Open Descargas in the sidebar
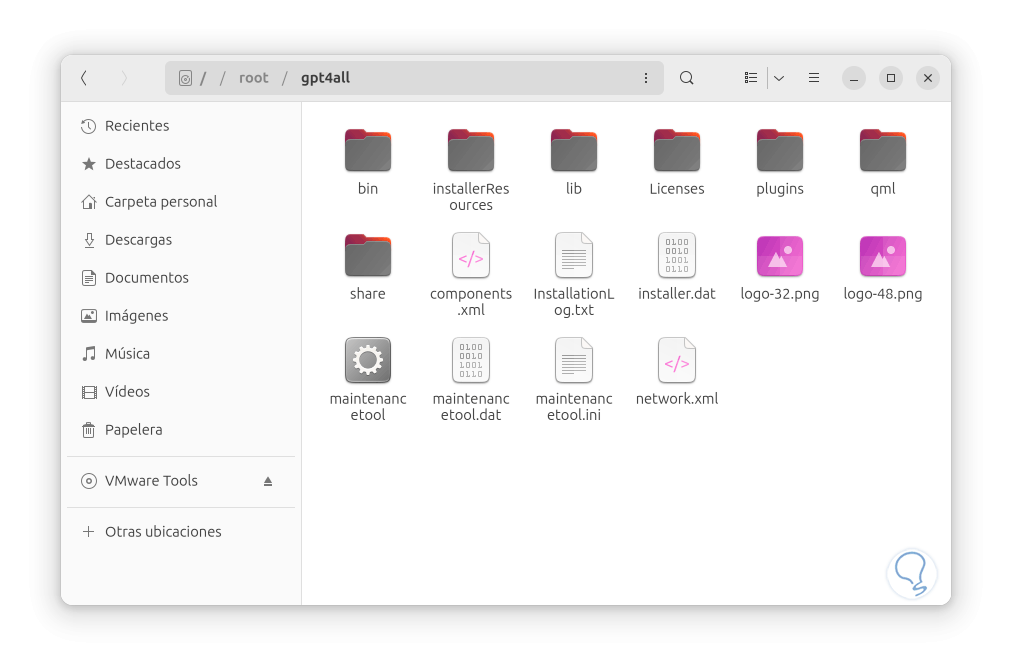 click(181, 240)
